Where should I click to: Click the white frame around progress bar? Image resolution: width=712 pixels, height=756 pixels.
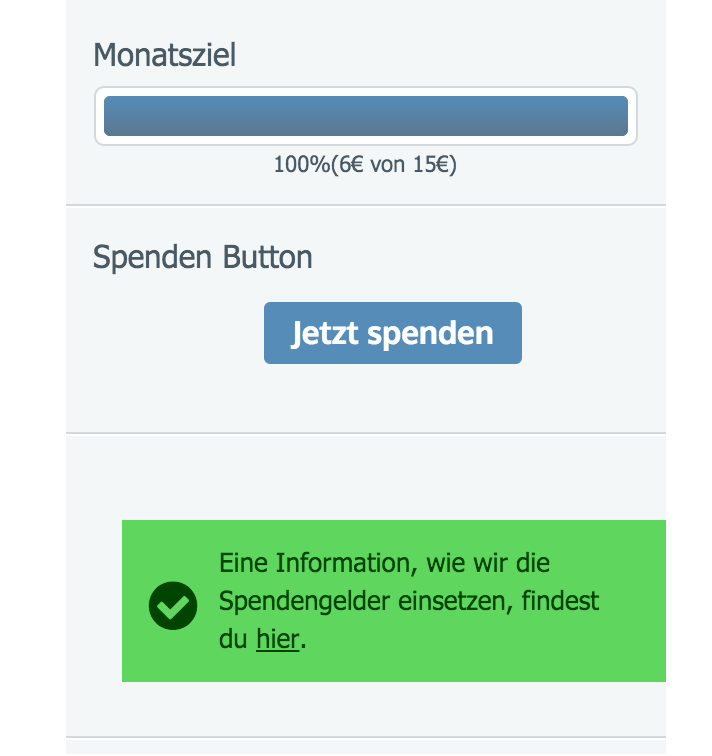click(366, 92)
